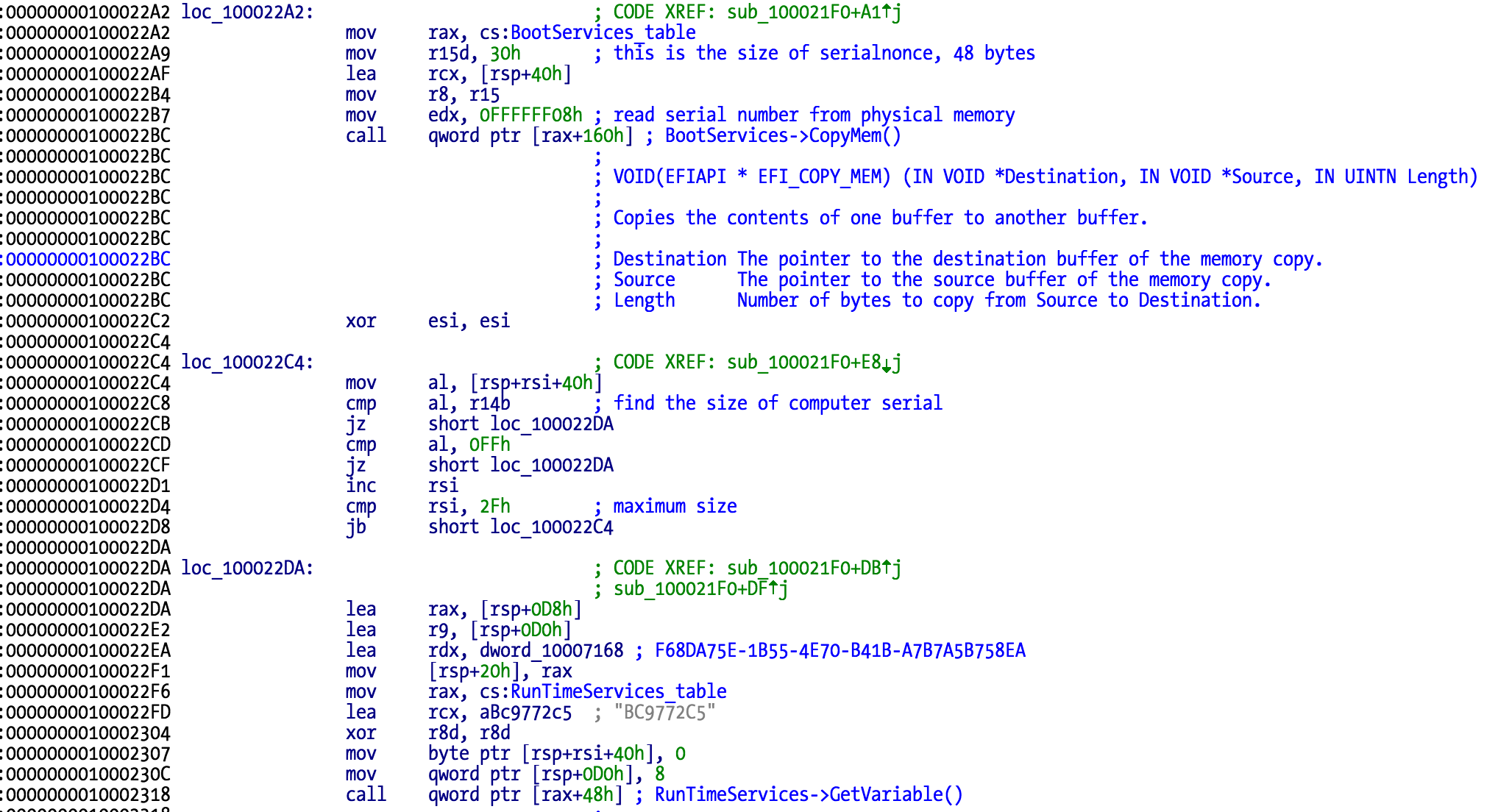The image size is (1498, 812).
Task: Click the BootServices->CopyMem() comment
Action: tap(783, 135)
